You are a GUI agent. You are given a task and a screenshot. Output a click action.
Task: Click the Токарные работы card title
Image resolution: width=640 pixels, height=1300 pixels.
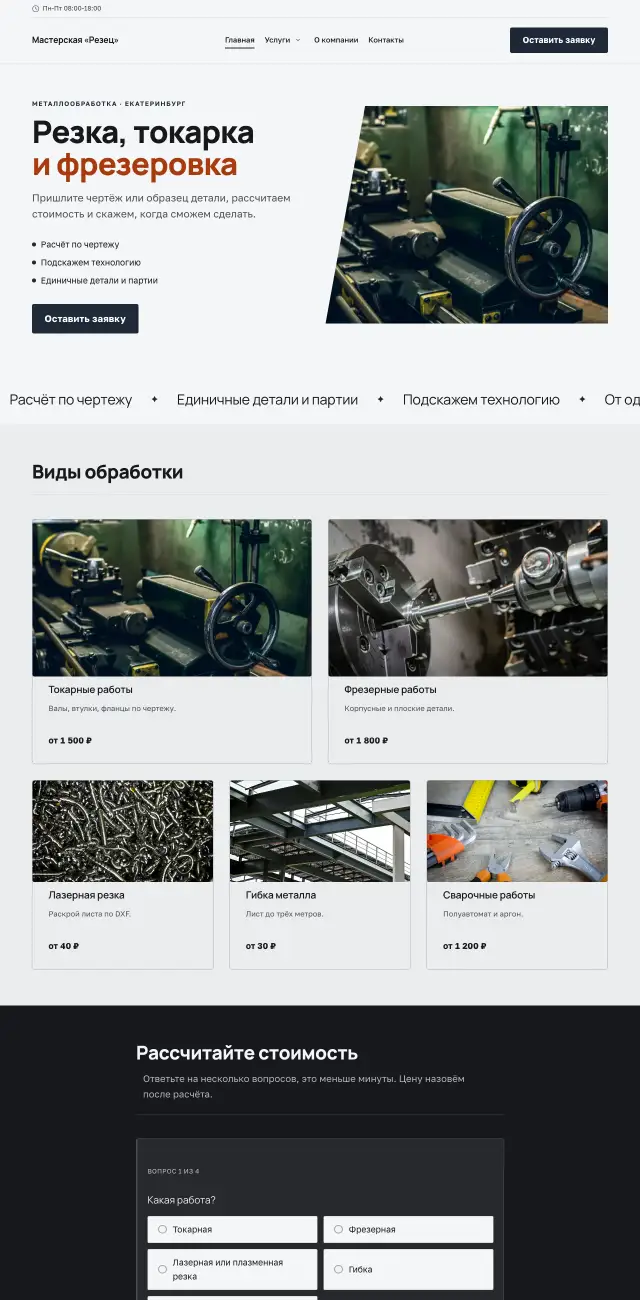point(91,690)
